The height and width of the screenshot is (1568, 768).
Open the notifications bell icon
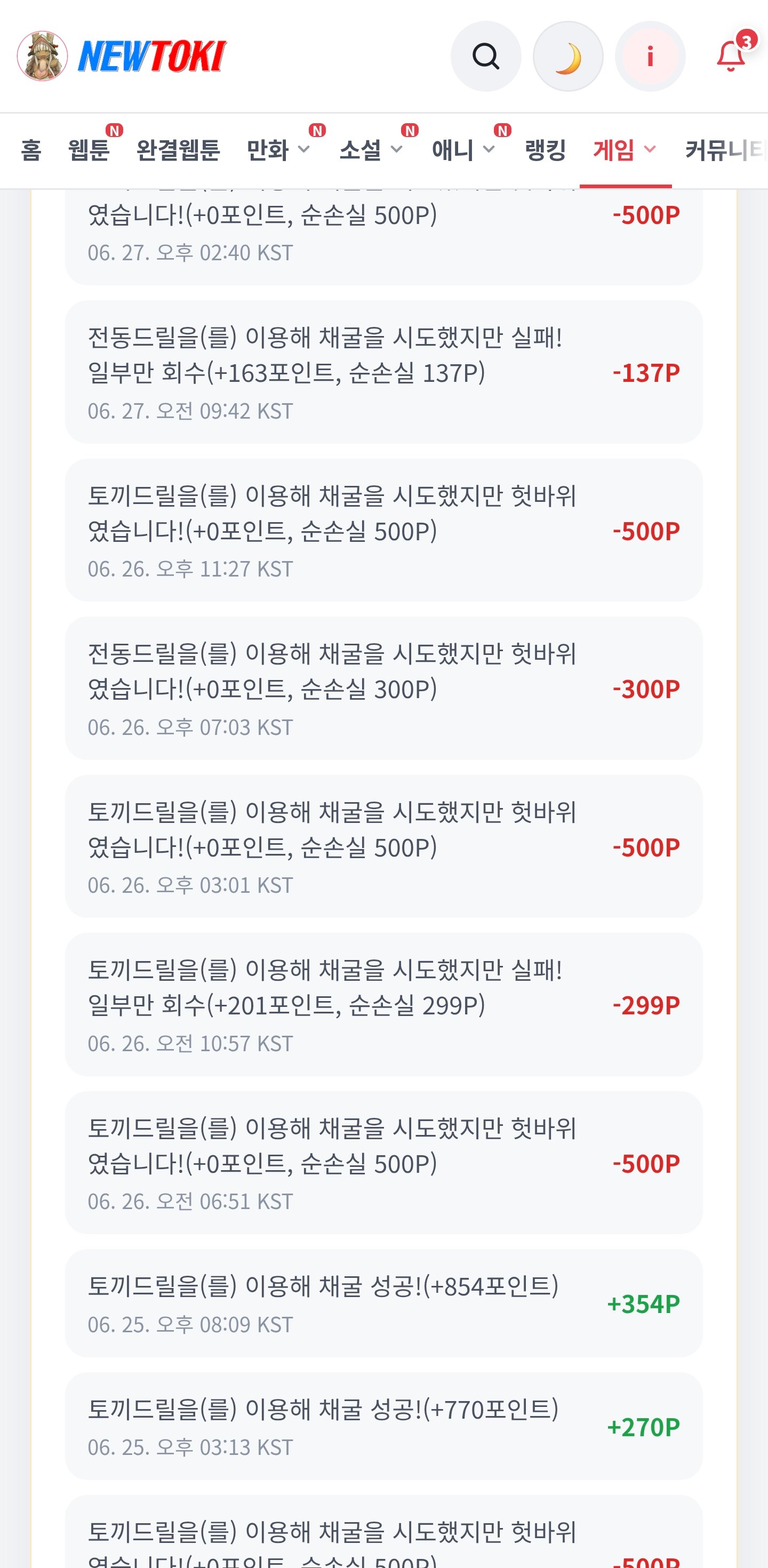click(730, 57)
